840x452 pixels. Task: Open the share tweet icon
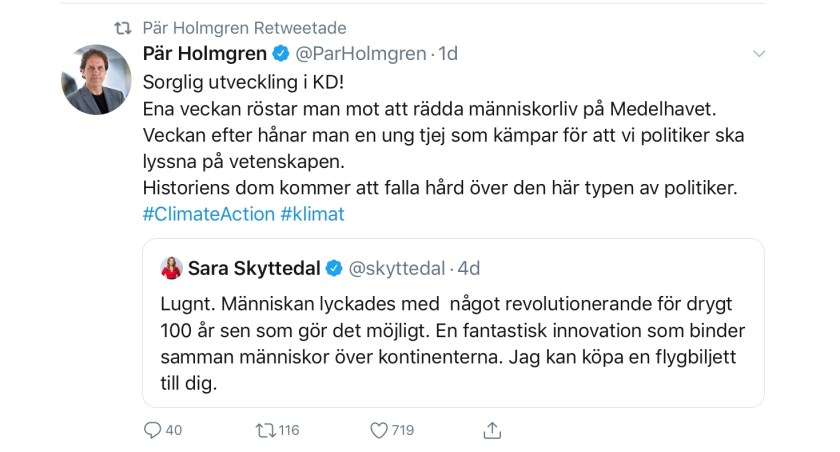point(492,430)
